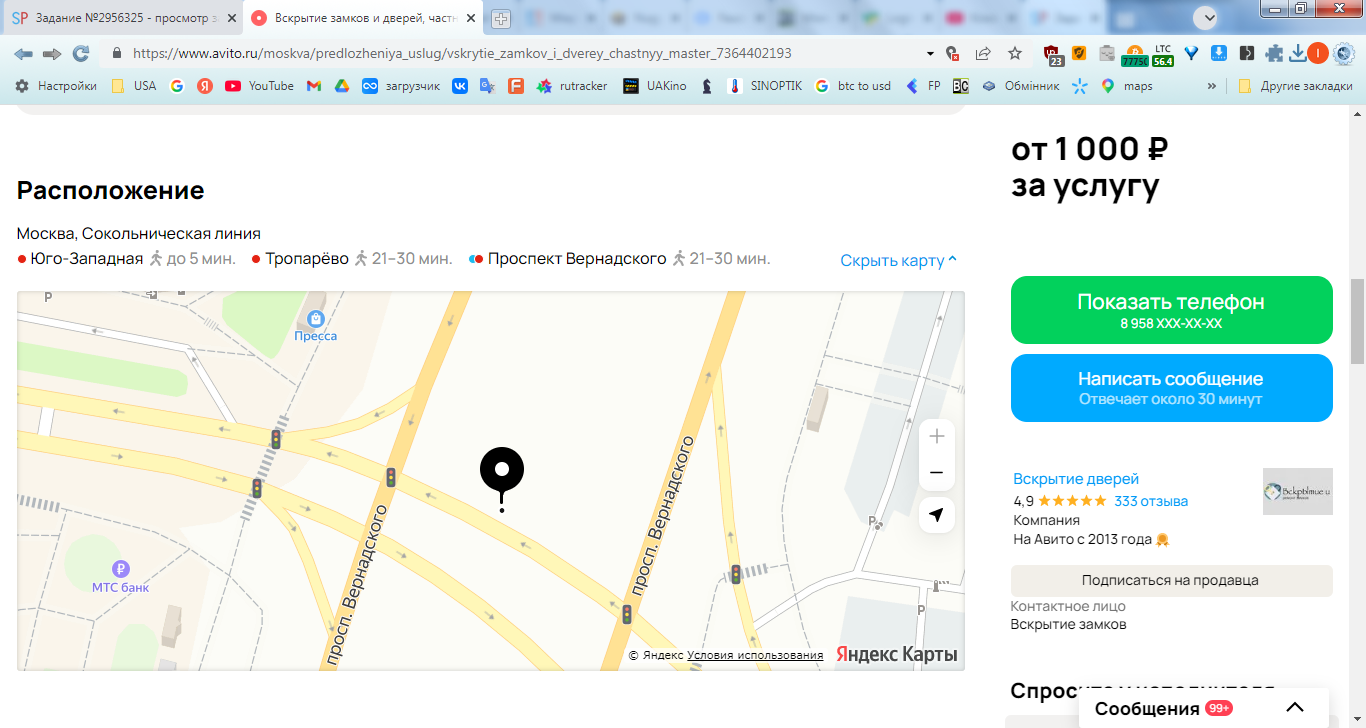Zoom in the map with plus button
1366x728 pixels.
(937, 436)
